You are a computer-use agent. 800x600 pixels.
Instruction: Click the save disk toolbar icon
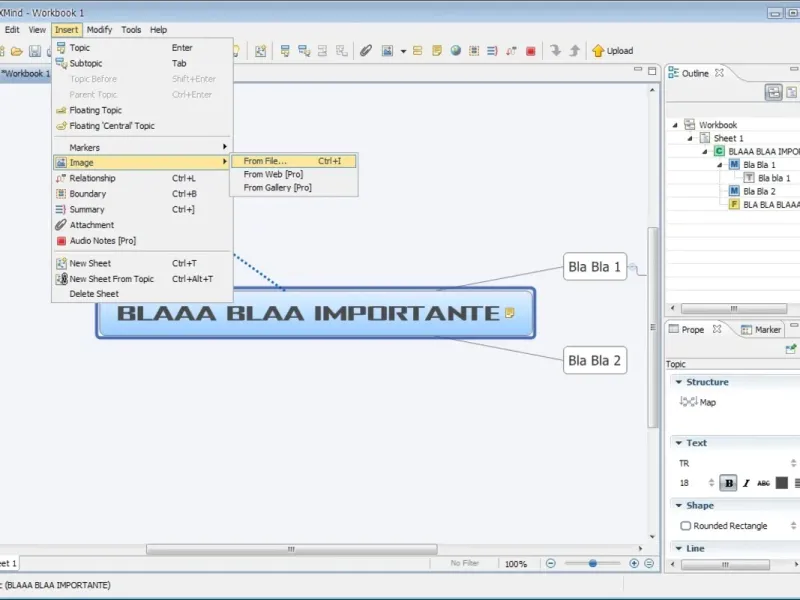(x=35, y=51)
